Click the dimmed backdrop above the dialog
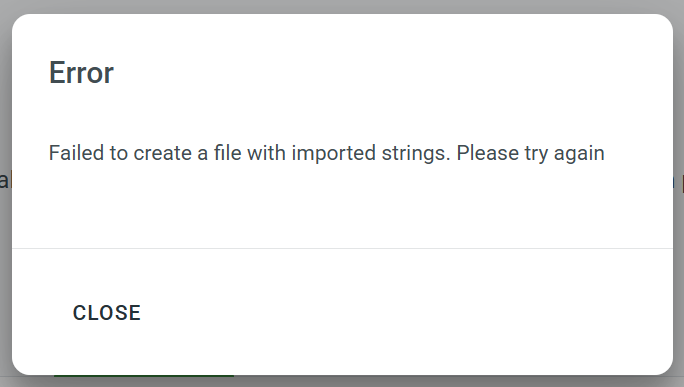Viewport: 684px width, 387px height. pos(342,6)
